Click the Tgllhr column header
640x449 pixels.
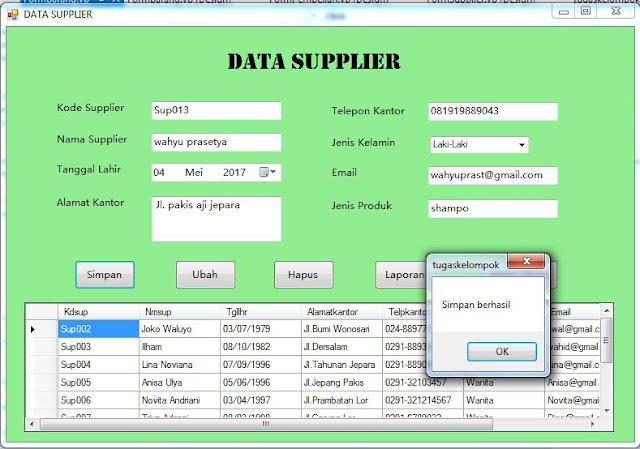[x=261, y=312]
